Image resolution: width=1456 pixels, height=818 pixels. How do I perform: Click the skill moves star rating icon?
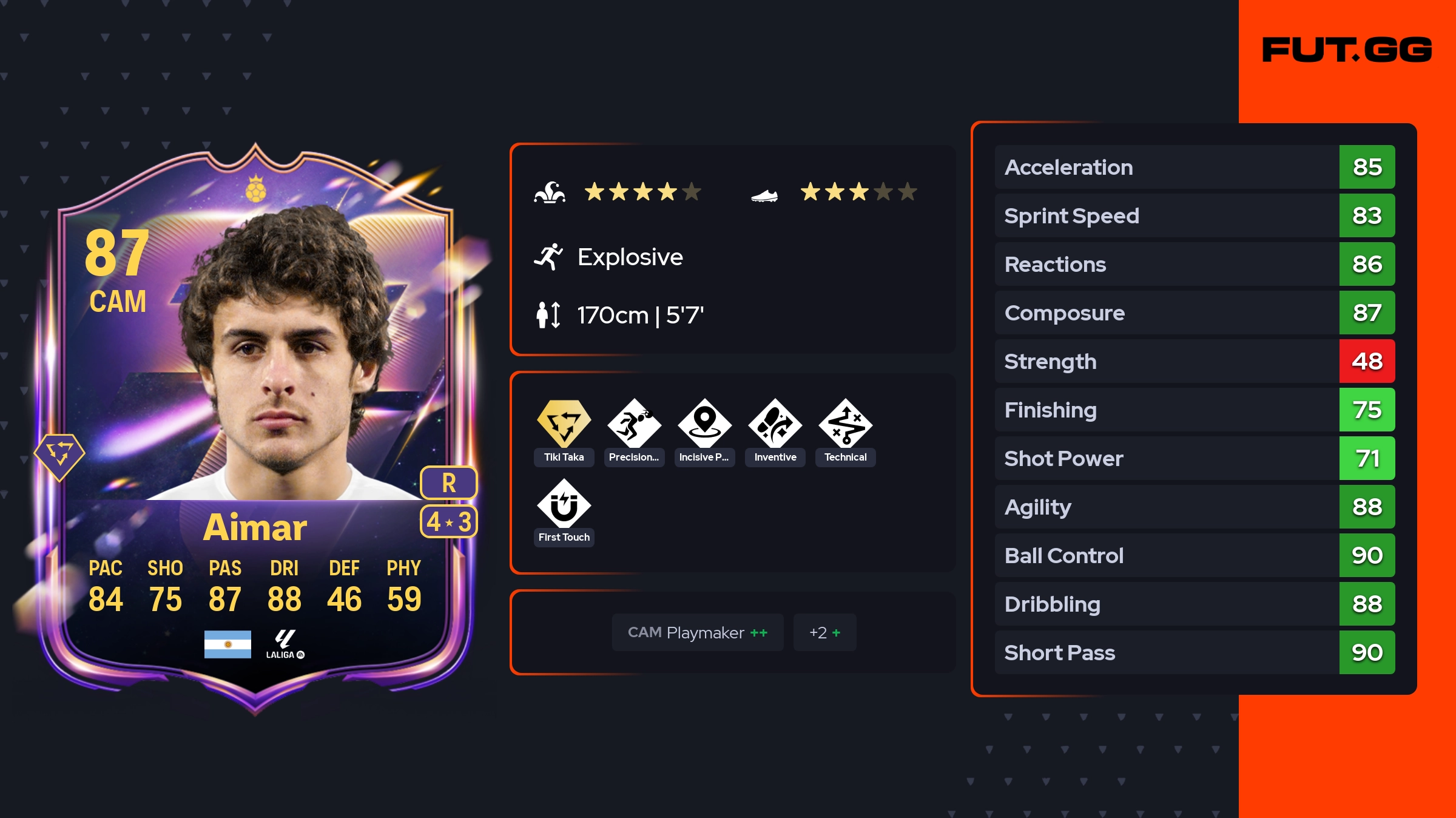tap(550, 192)
